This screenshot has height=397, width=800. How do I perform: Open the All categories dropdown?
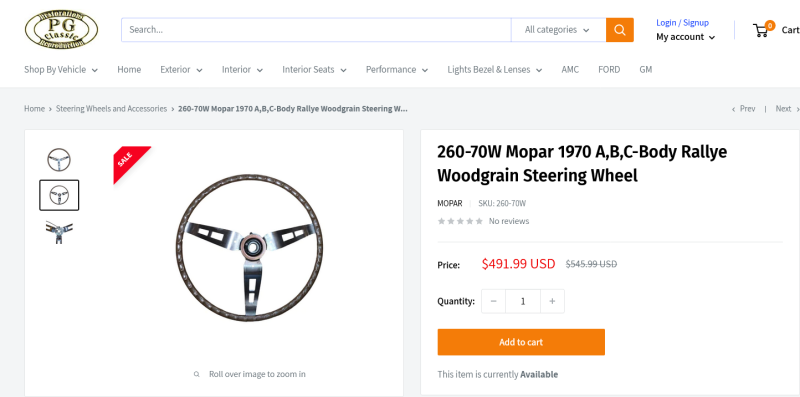click(x=558, y=30)
